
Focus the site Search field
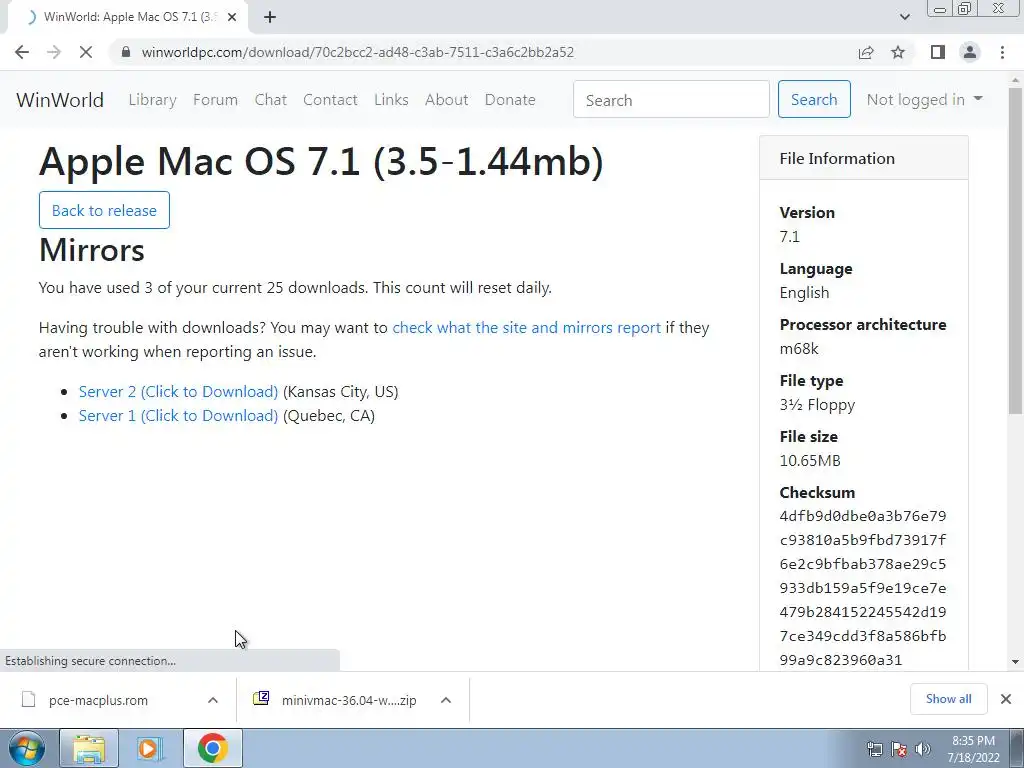click(671, 99)
